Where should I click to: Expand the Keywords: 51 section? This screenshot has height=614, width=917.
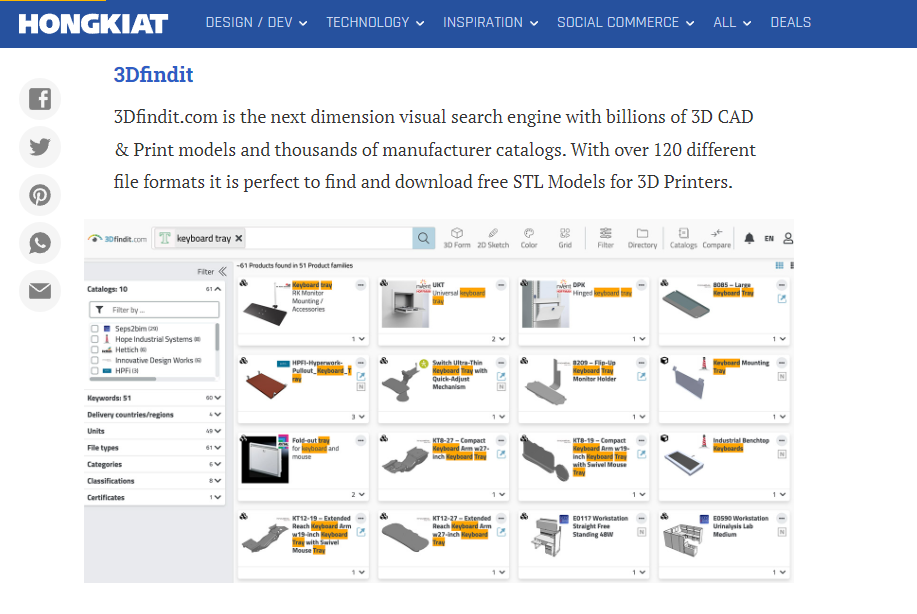[x=154, y=398]
